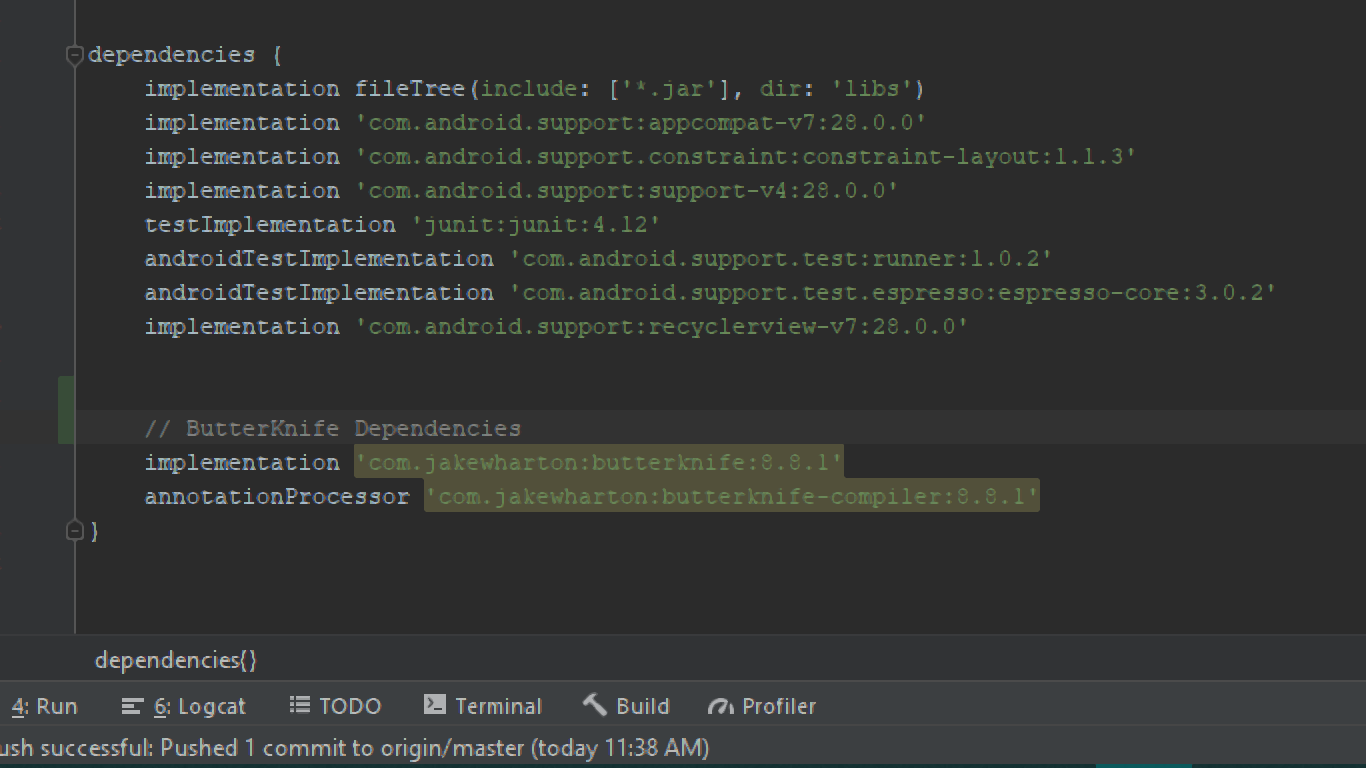Click the espresso-core:3.0.2 dependency string
This screenshot has height=768, width=1366.
(893, 293)
